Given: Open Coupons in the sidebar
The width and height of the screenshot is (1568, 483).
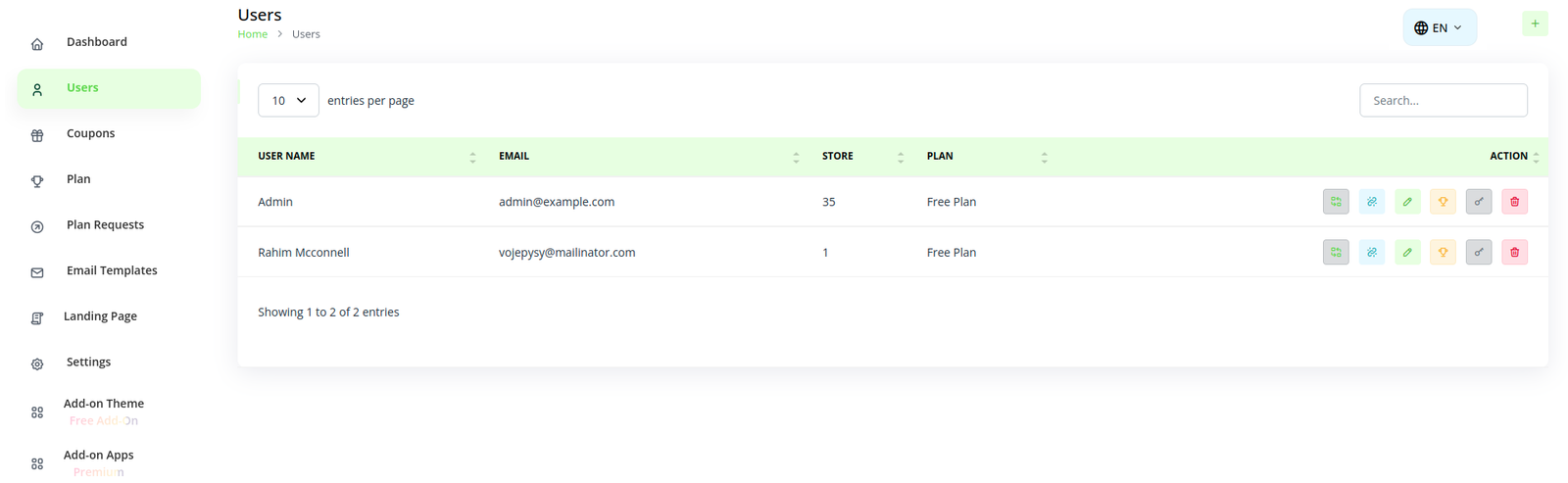Looking at the screenshot, I should tap(90, 134).
